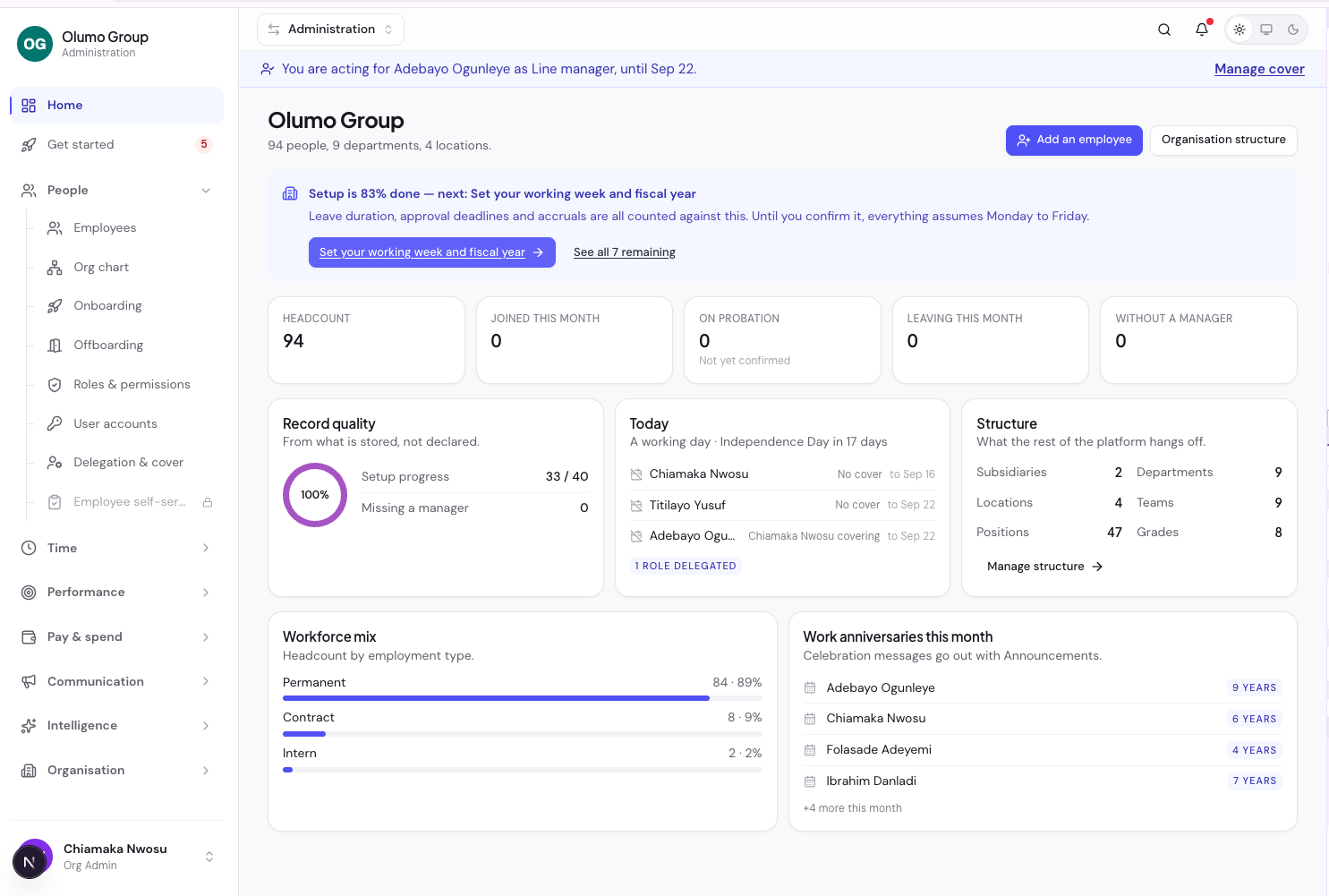The width and height of the screenshot is (1329, 896).
Task: Click Set your working week and fiscal year
Action: [431, 252]
